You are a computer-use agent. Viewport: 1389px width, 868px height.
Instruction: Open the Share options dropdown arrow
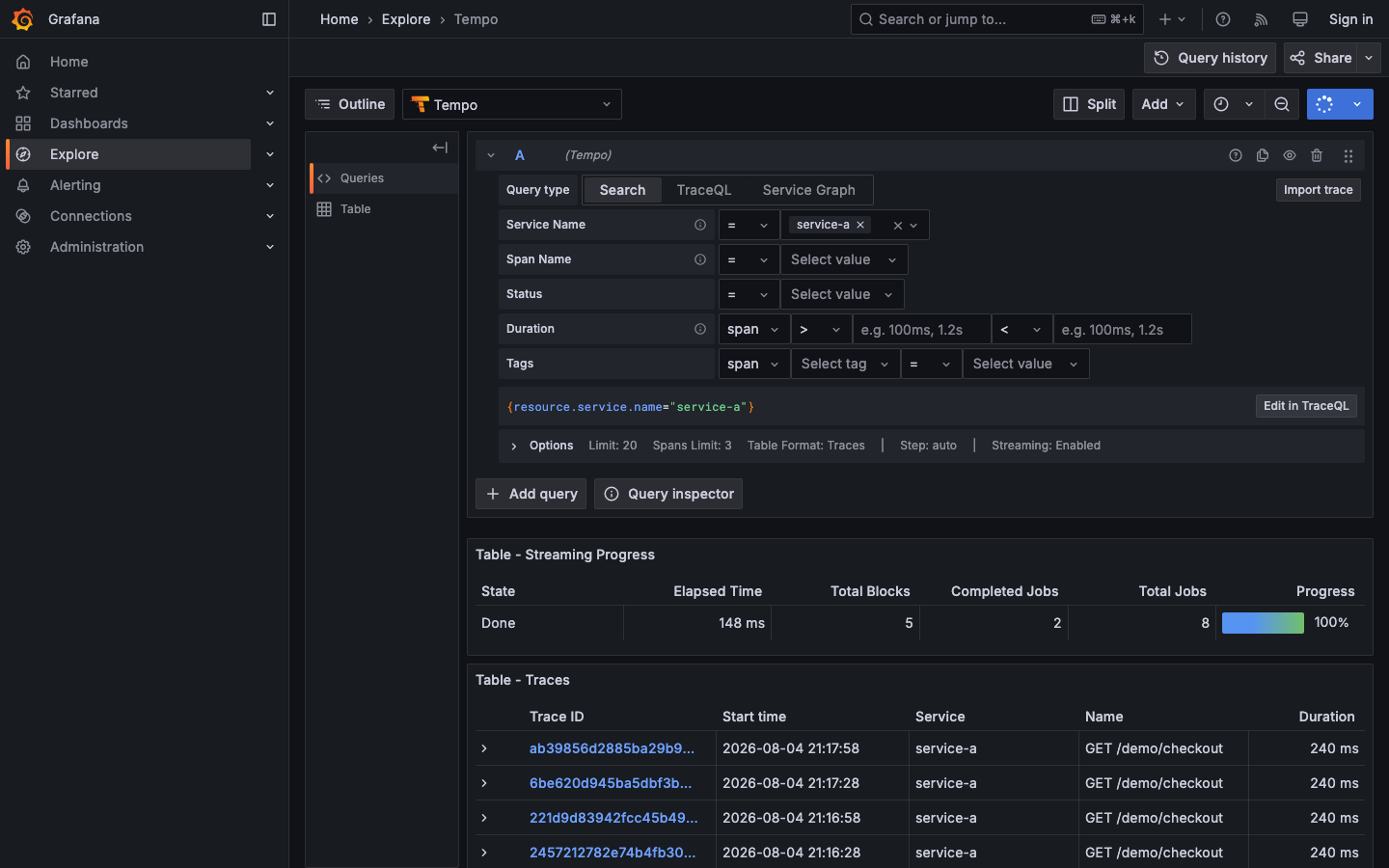(x=1369, y=58)
